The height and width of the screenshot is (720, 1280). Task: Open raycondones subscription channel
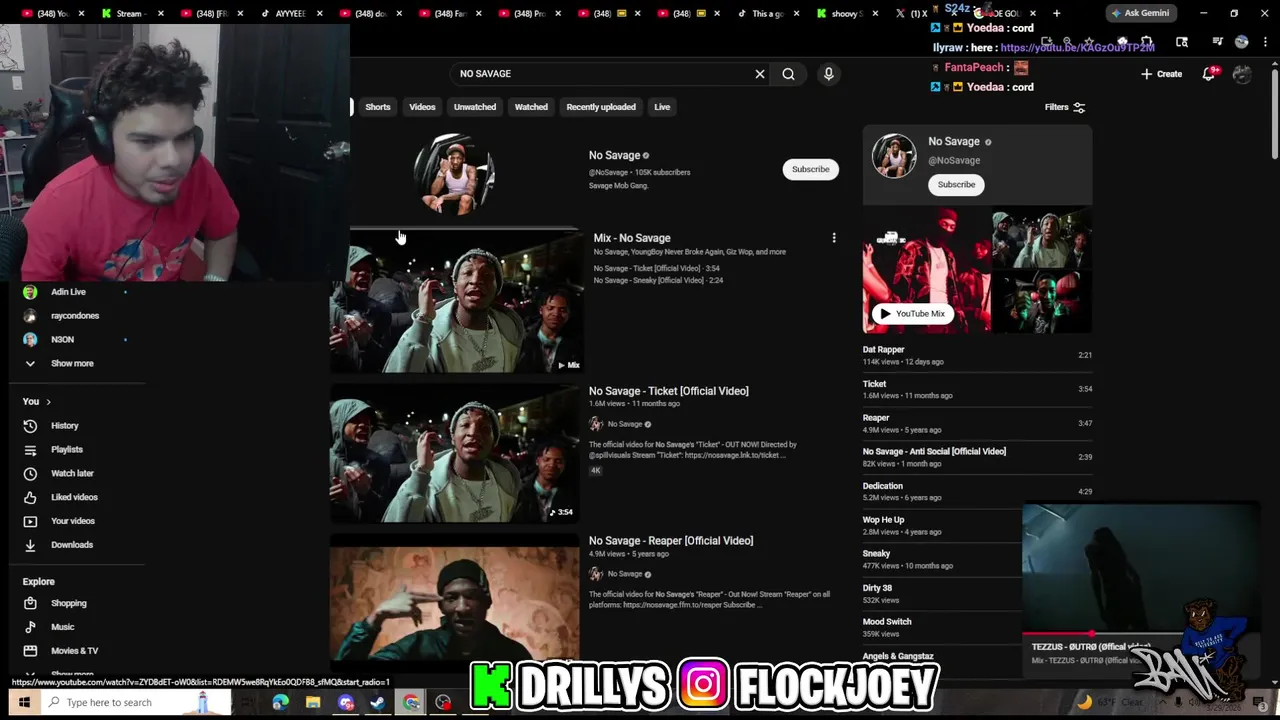(75, 316)
